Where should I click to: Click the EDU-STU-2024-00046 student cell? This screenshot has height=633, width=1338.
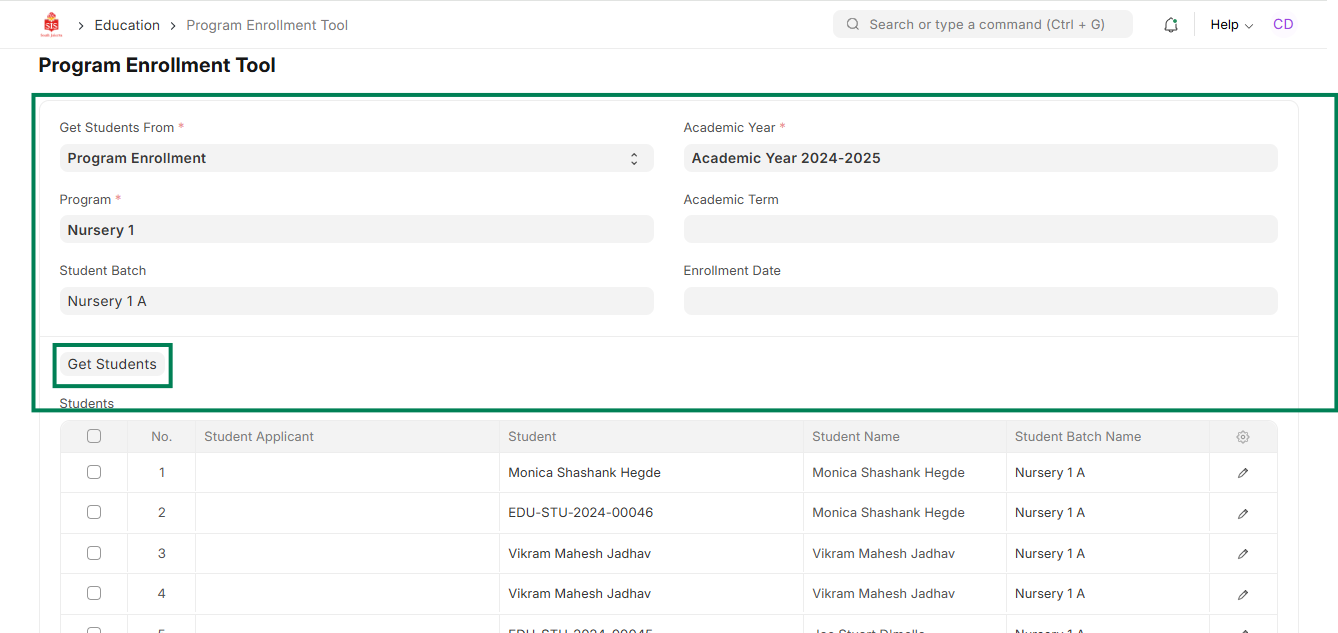click(x=581, y=513)
